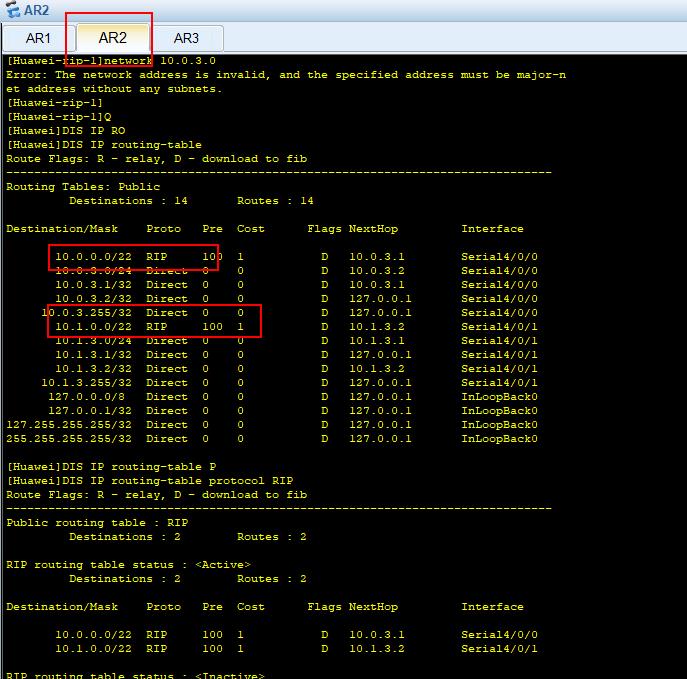The image size is (687, 679).
Task: Click the 10.0.3.2/32 destination entry
Action: click(x=93, y=299)
